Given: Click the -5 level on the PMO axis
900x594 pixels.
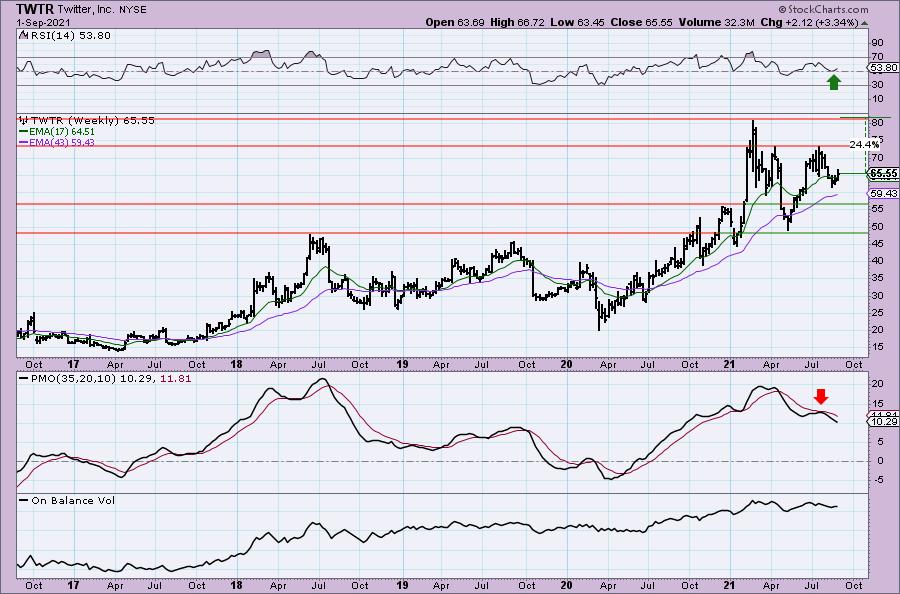Looking at the screenshot, I should tap(878, 480).
